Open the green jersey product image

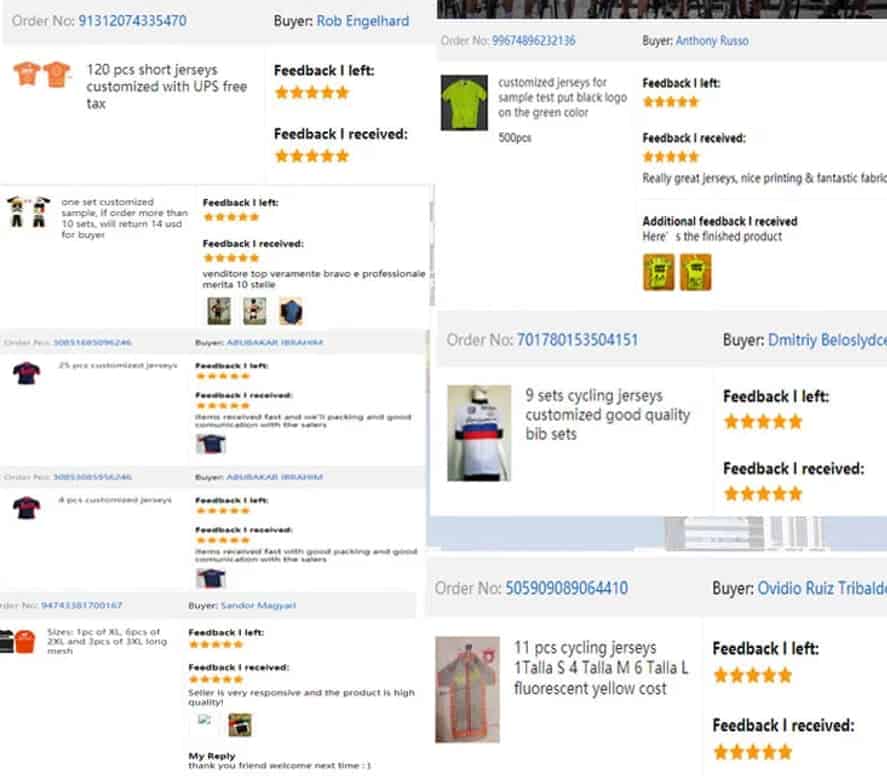(464, 102)
